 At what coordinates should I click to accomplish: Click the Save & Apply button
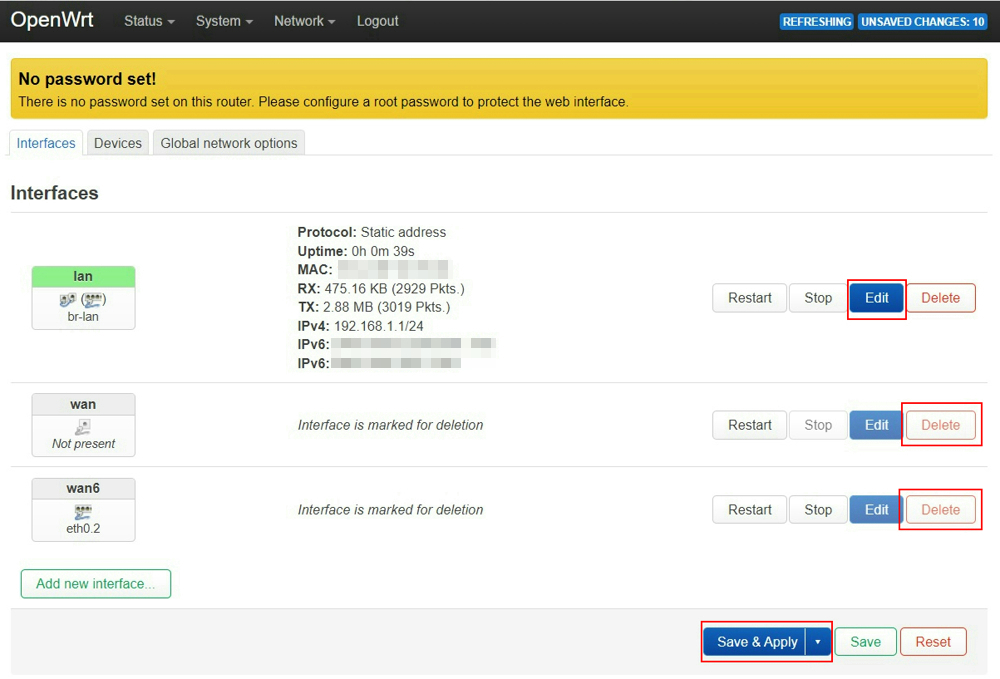[756, 641]
